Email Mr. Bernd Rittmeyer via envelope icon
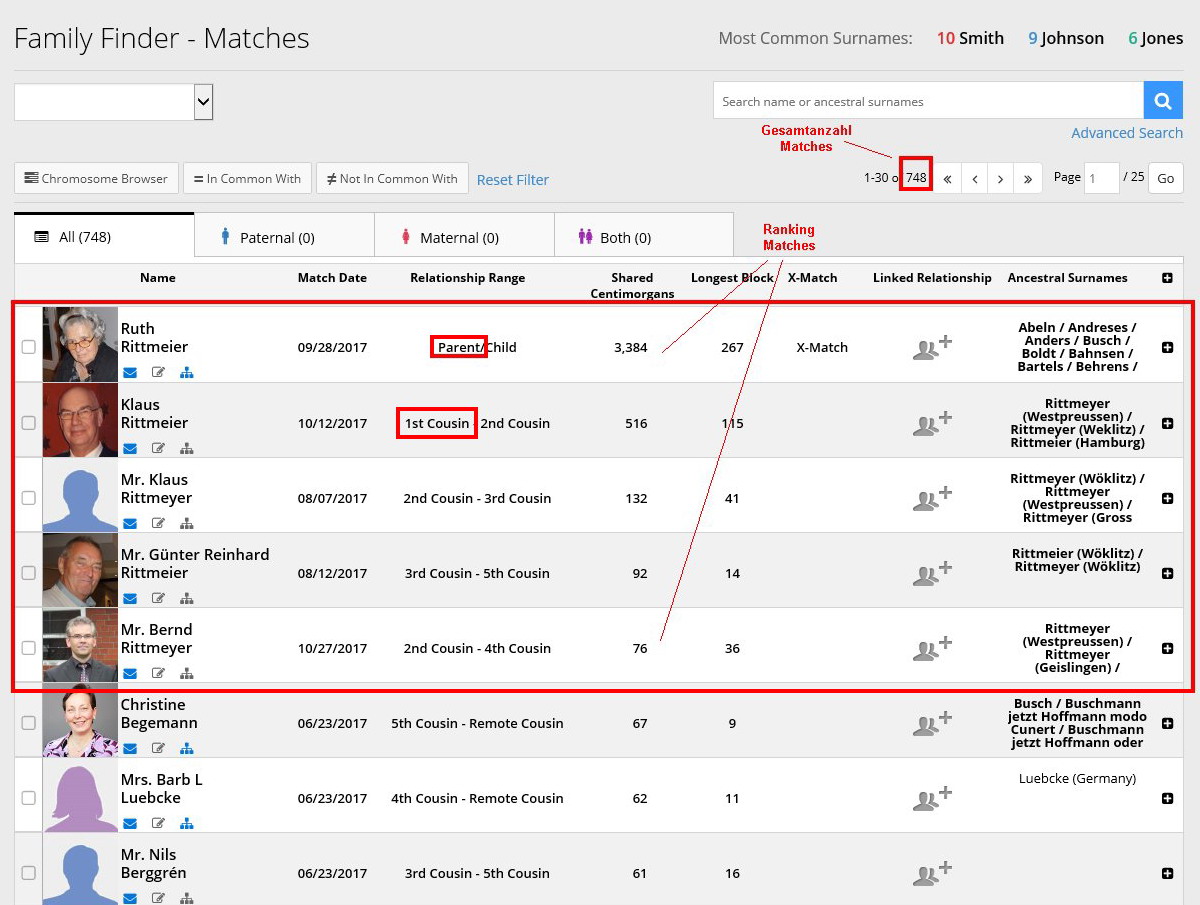The width and height of the screenshot is (1200, 905). click(x=130, y=673)
